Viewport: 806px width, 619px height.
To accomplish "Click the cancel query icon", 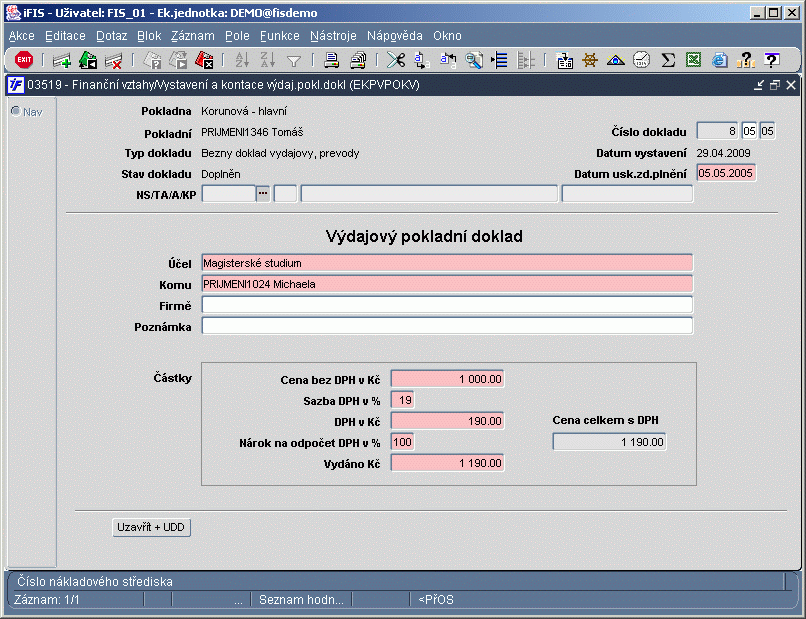I will 205,60.
